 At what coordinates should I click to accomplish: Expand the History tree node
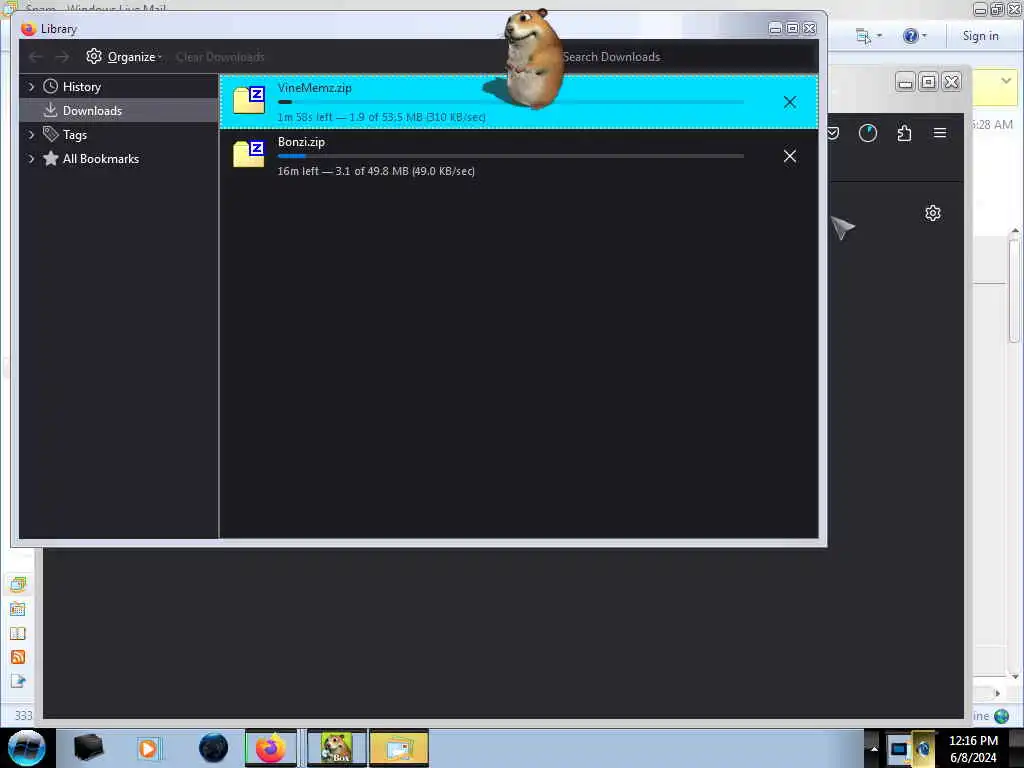pyautogui.click(x=31, y=86)
